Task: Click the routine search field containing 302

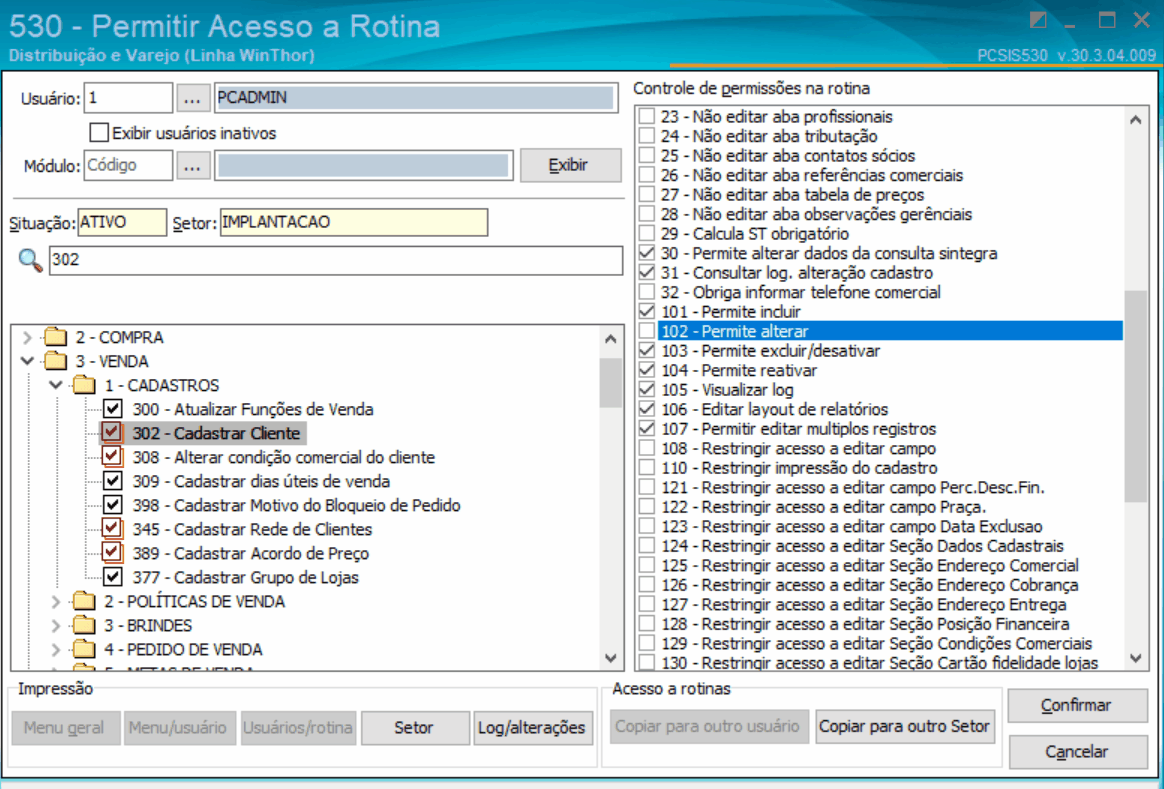Action: [336, 261]
